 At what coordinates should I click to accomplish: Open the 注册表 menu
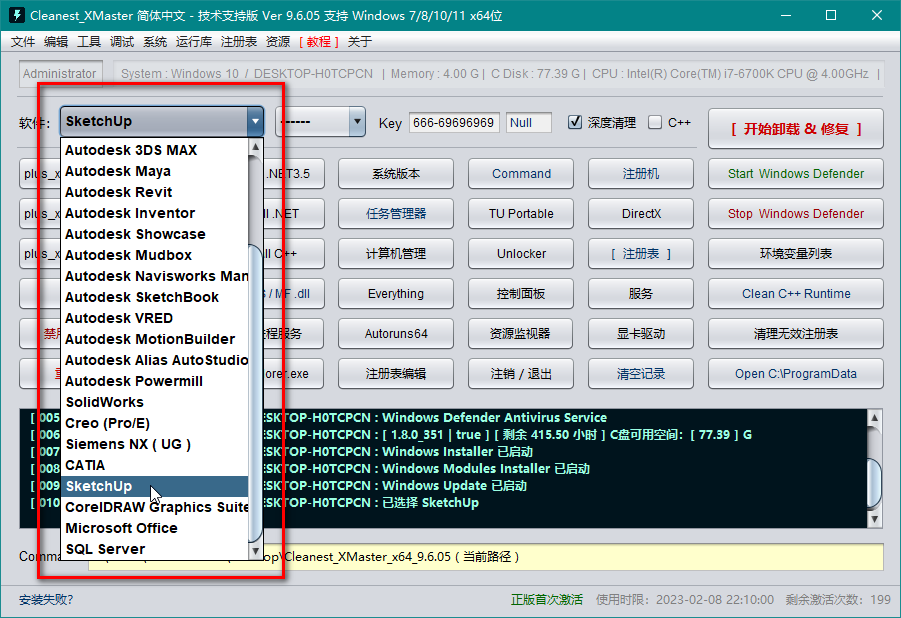click(238, 41)
